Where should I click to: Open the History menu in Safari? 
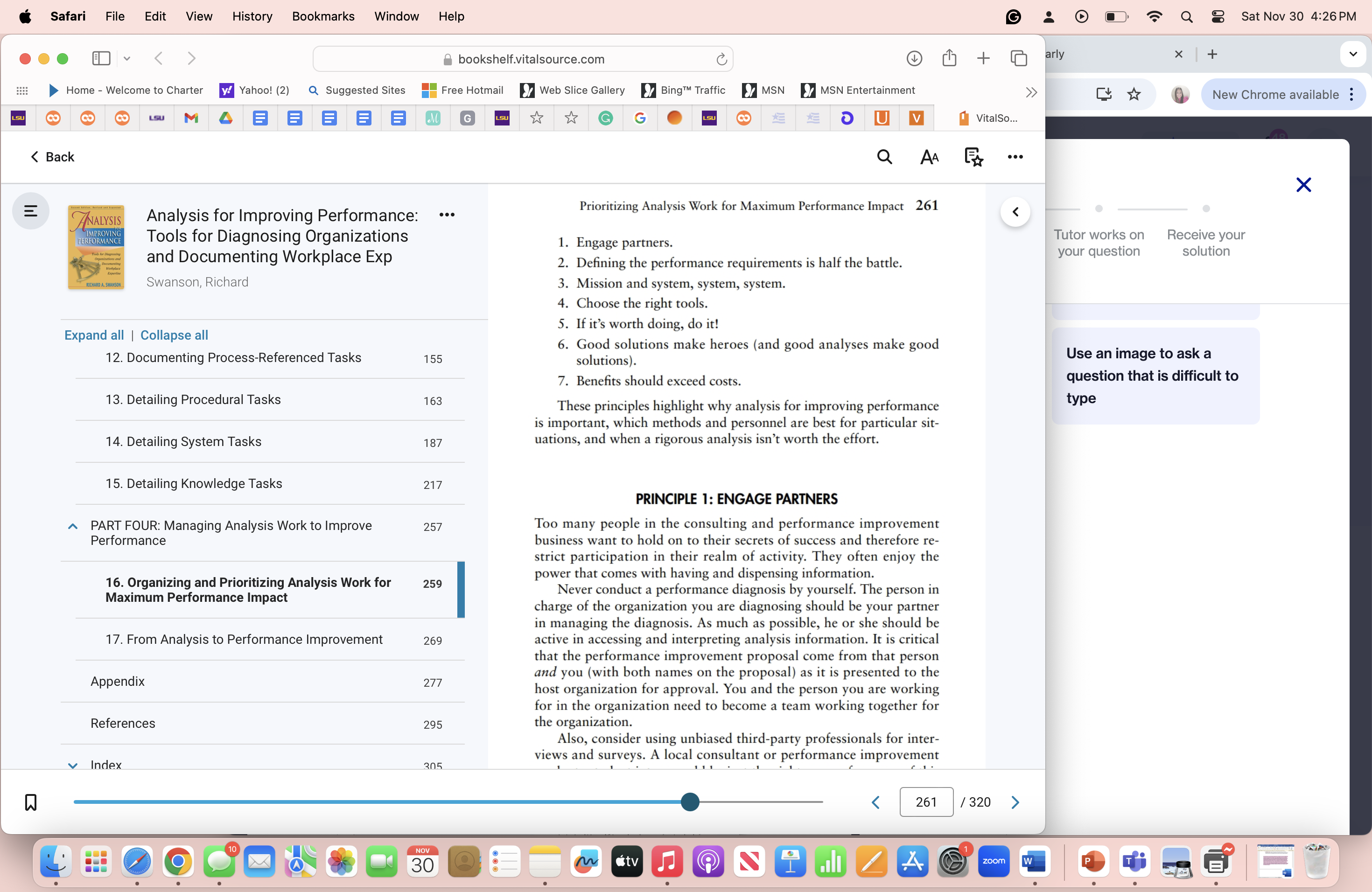click(x=252, y=16)
